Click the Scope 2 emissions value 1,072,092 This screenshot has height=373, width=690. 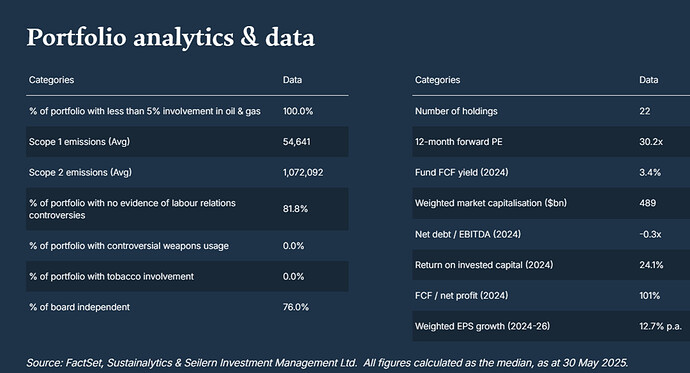(x=303, y=172)
